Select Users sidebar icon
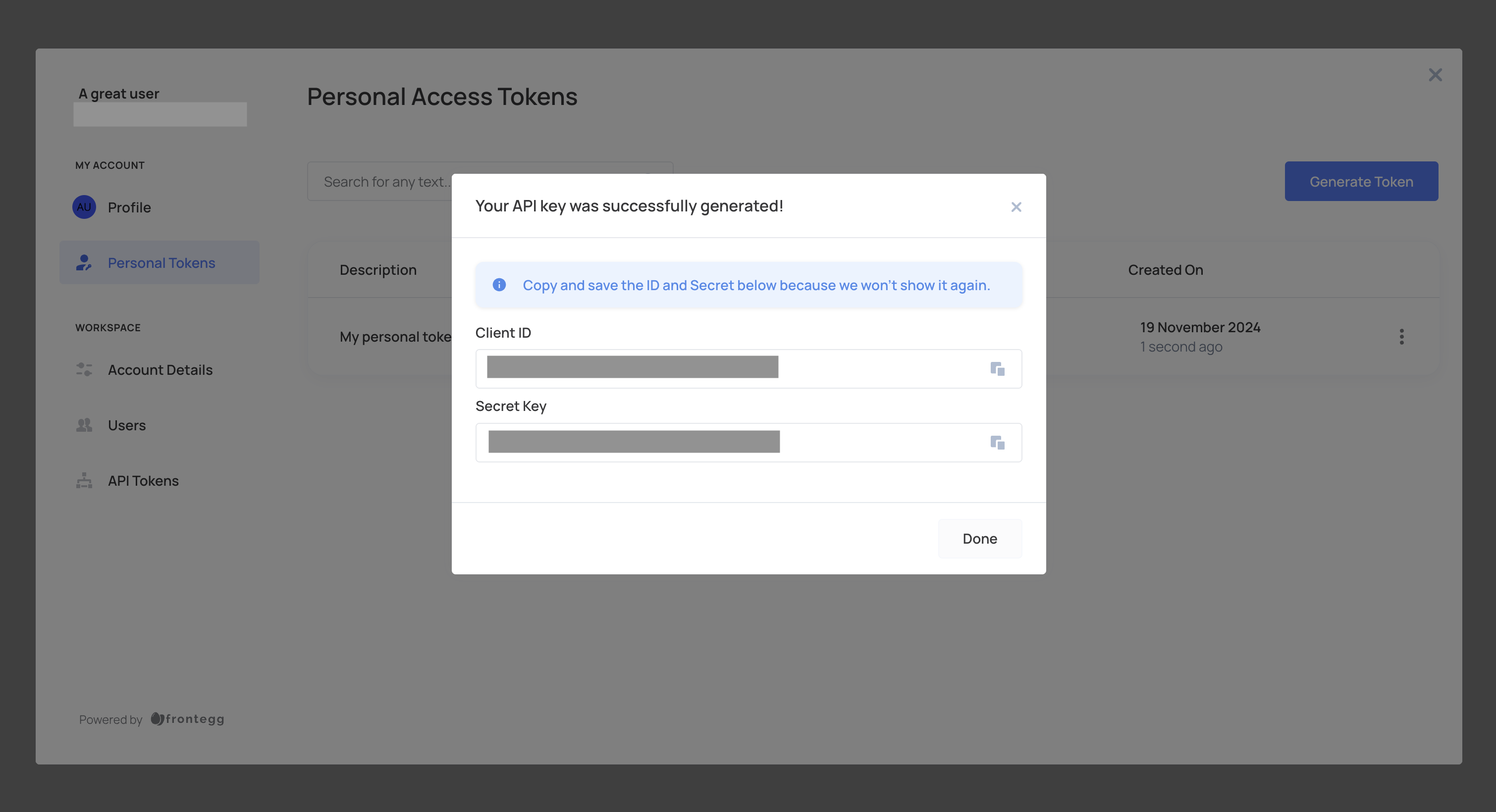Viewport: 1496px width, 812px height. [x=84, y=425]
